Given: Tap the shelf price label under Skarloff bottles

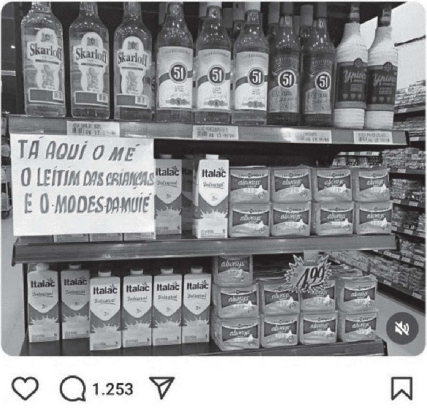Looking at the screenshot, I should click(x=93, y=129).
